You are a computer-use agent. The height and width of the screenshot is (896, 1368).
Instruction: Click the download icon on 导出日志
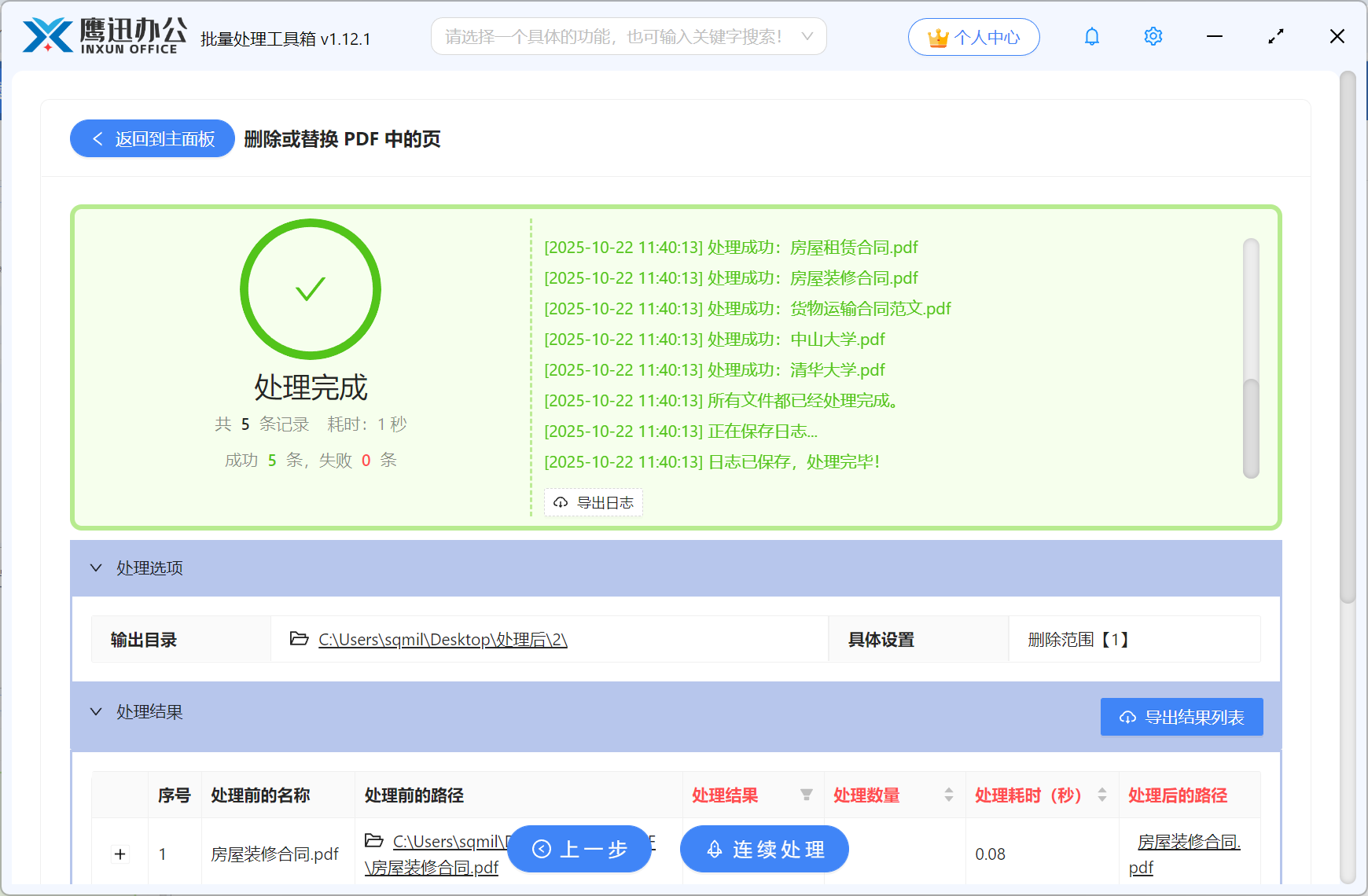click(560, 502)
